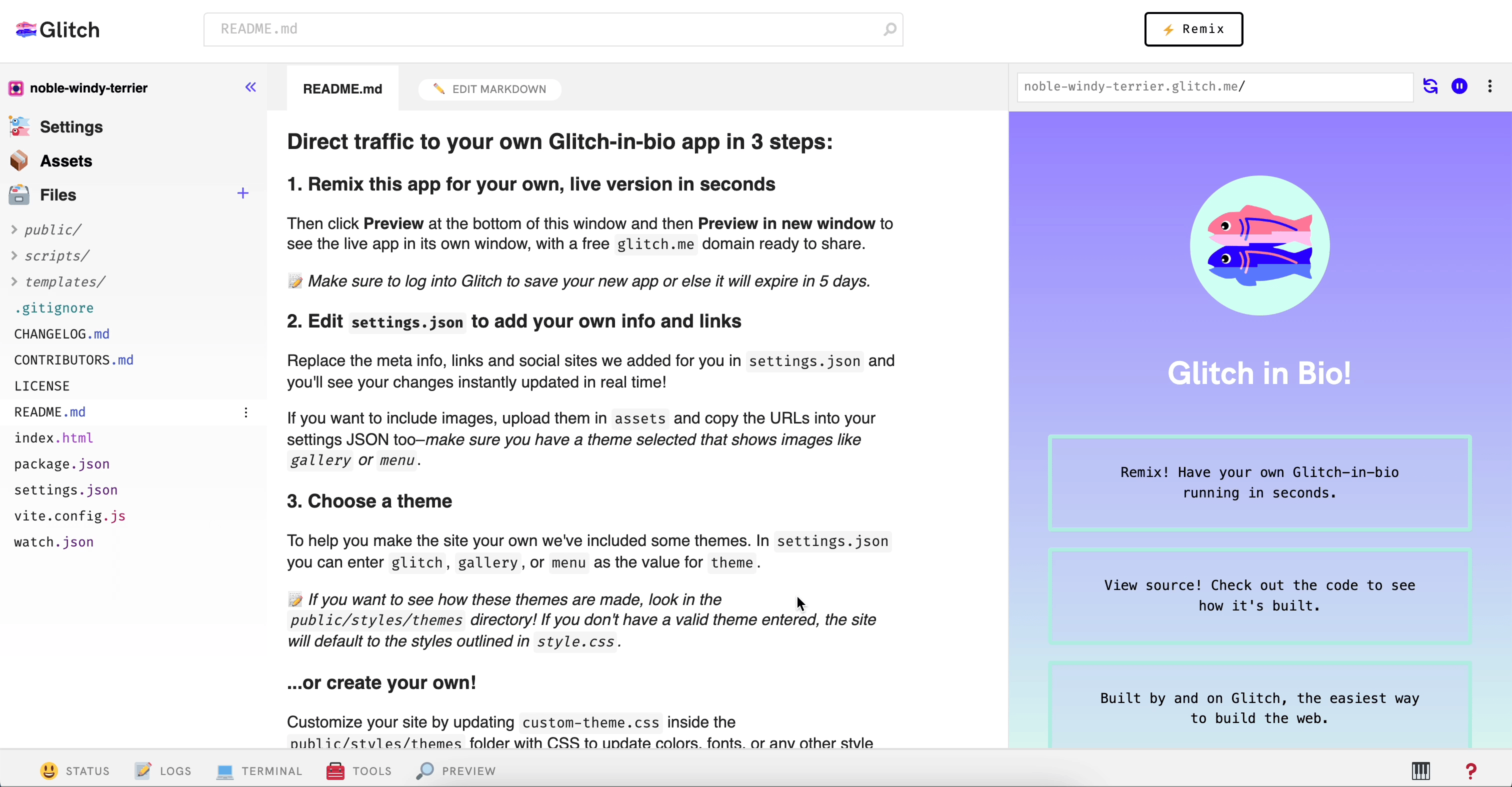Open the README.md options menu
Image resolution: width=1512 pixels, height=787 pixels.
pos(246,412)
